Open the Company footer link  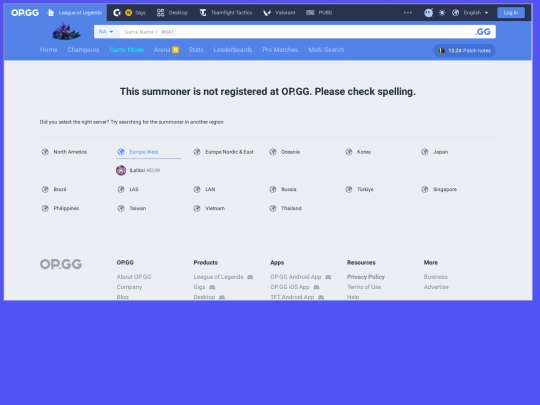point(129,287)
